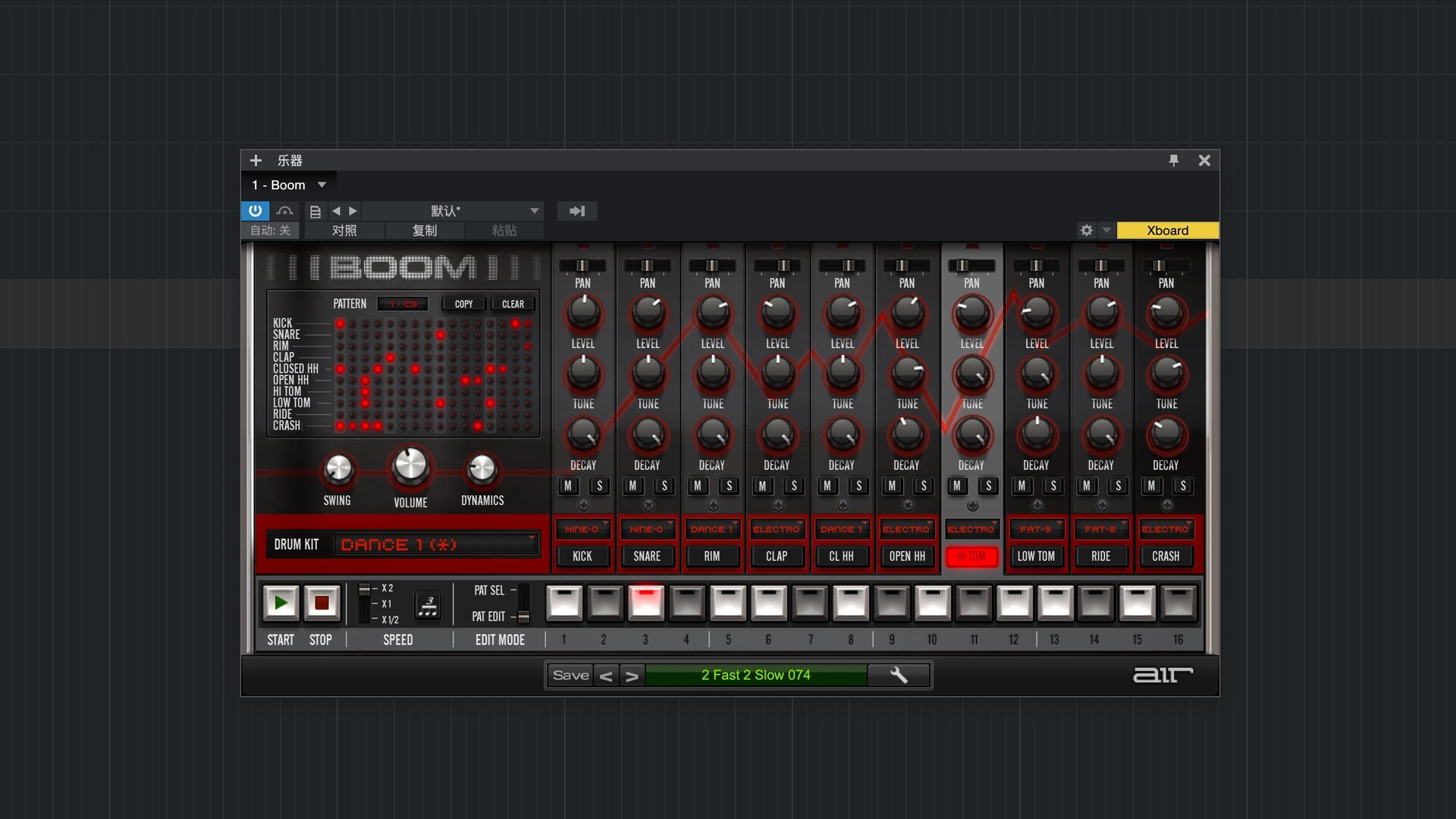
Task: Click the plus icon beside 乐器
Action: click(256, 160)
